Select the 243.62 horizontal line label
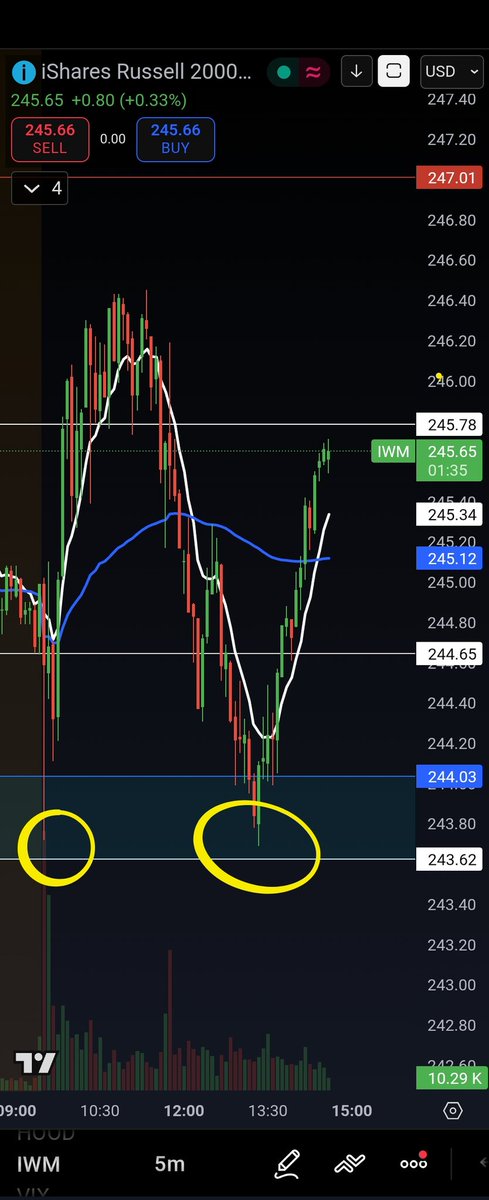 click(x=450, y=859)
